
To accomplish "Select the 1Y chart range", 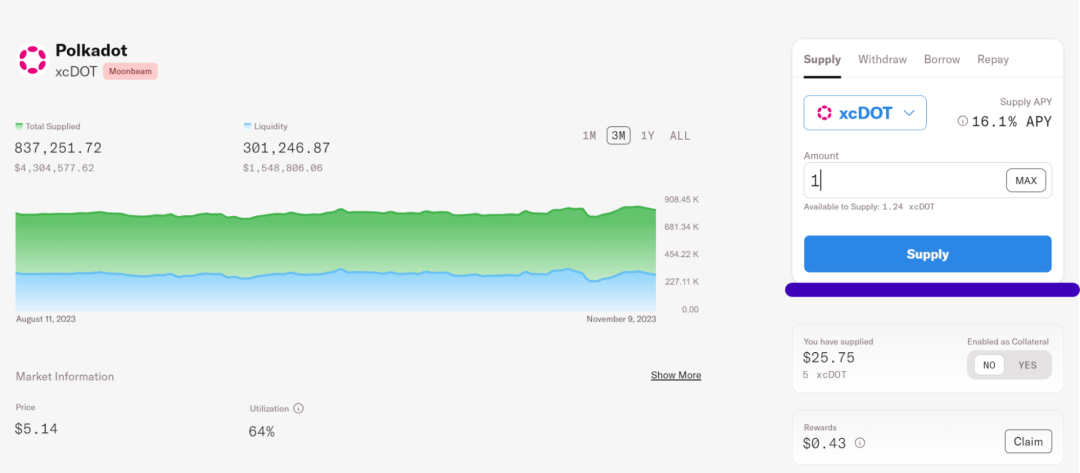I will [647, 136].
